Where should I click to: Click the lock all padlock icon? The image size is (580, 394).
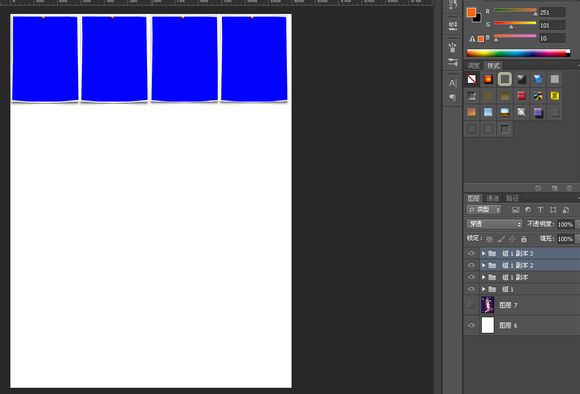(523, 239)
